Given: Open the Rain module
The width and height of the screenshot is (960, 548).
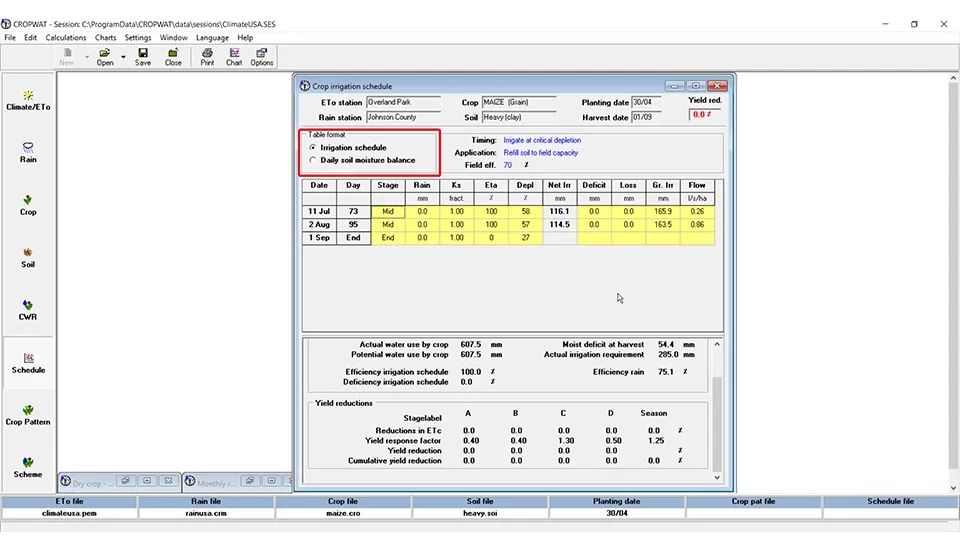Looking at the screenshot, I should (x=28, y=152).
